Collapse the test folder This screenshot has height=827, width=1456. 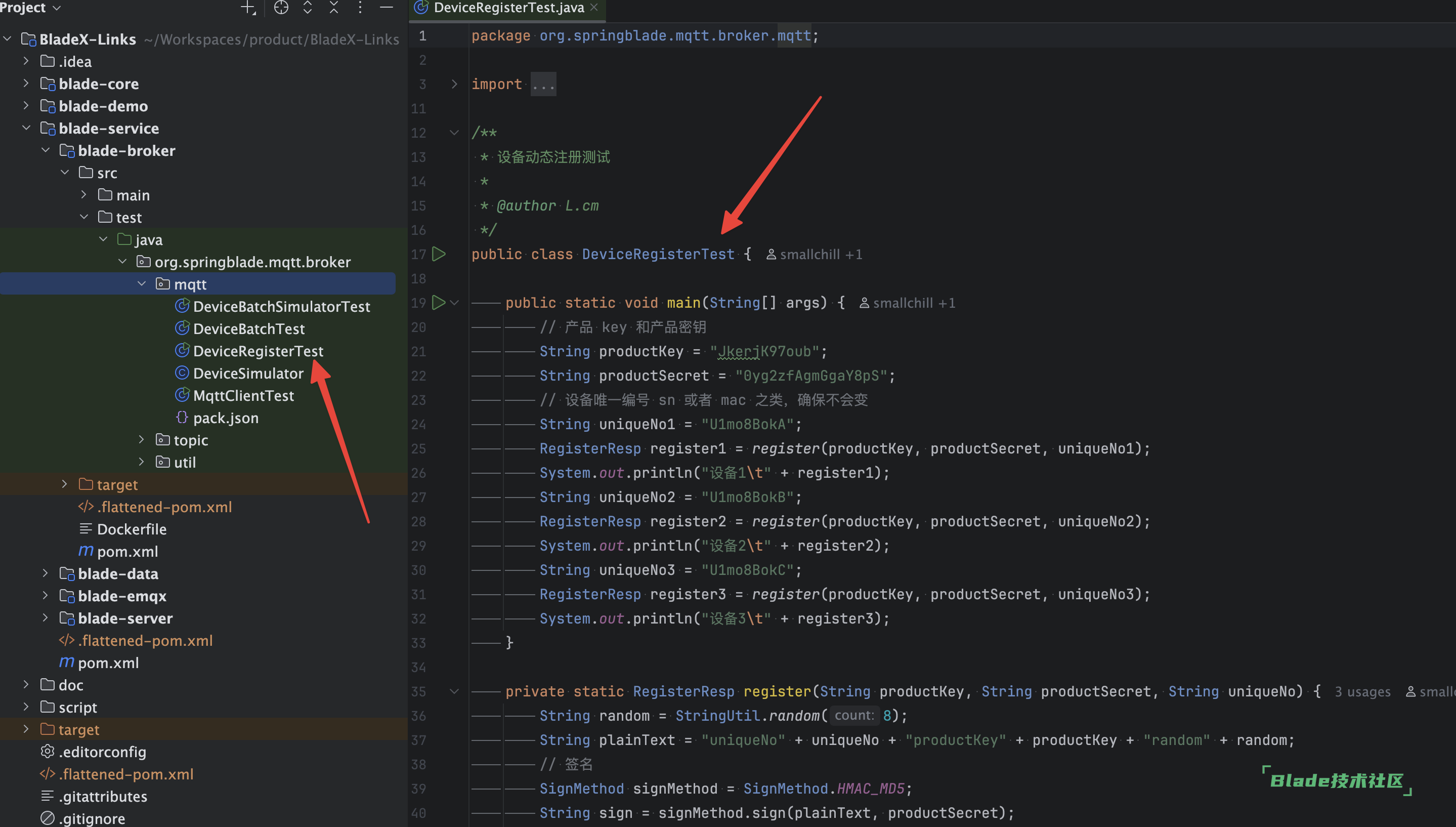point(84,217)
